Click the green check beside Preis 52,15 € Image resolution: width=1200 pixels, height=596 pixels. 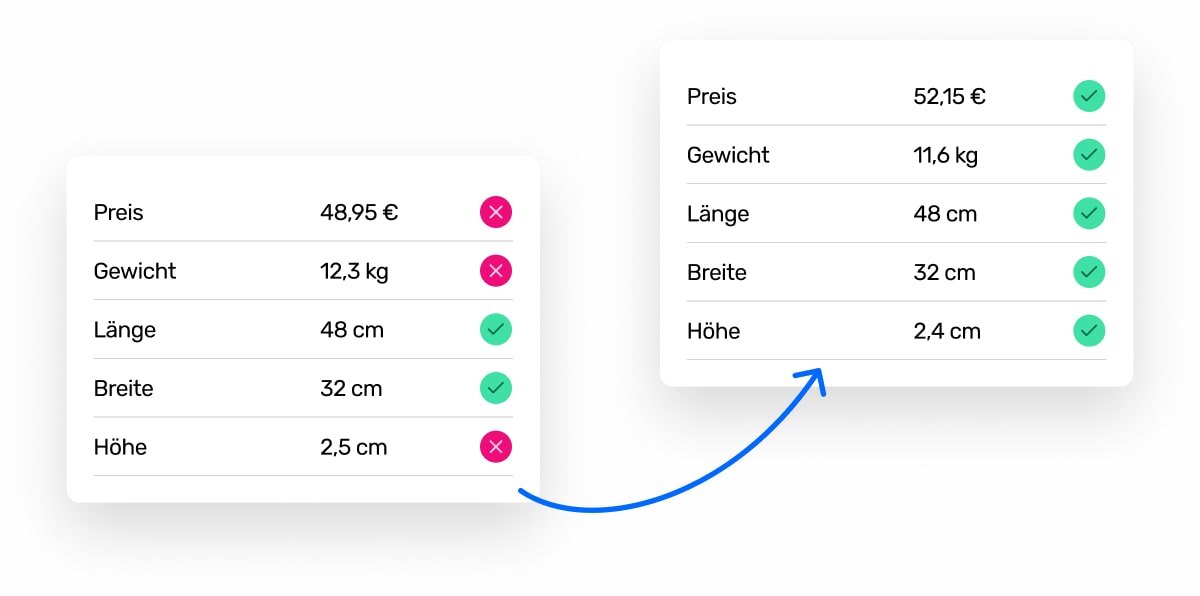point(1089,97)
